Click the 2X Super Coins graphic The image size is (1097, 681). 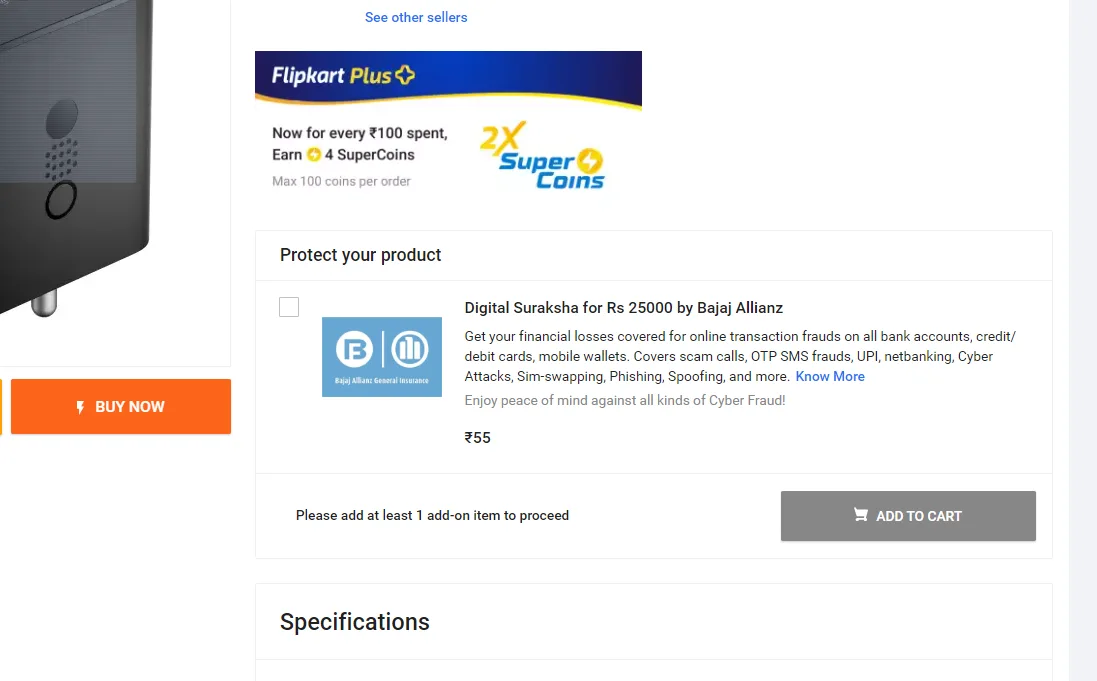(x=545, y=156)
